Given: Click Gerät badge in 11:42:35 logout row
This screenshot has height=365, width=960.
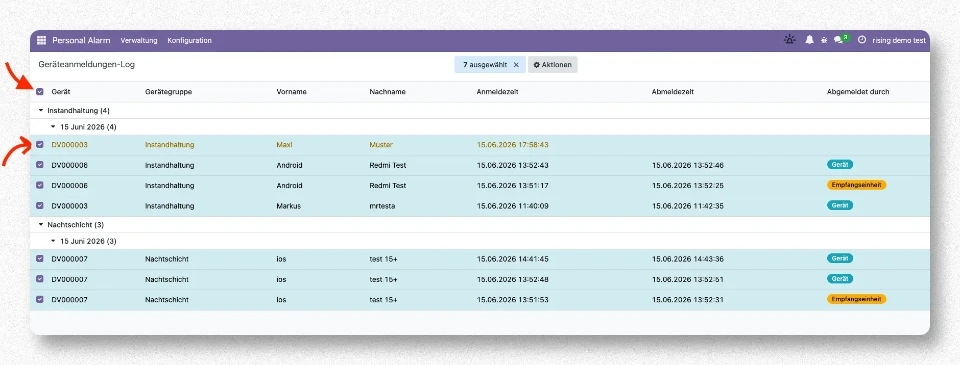Looking at the screenshot, I should point(840,205).
